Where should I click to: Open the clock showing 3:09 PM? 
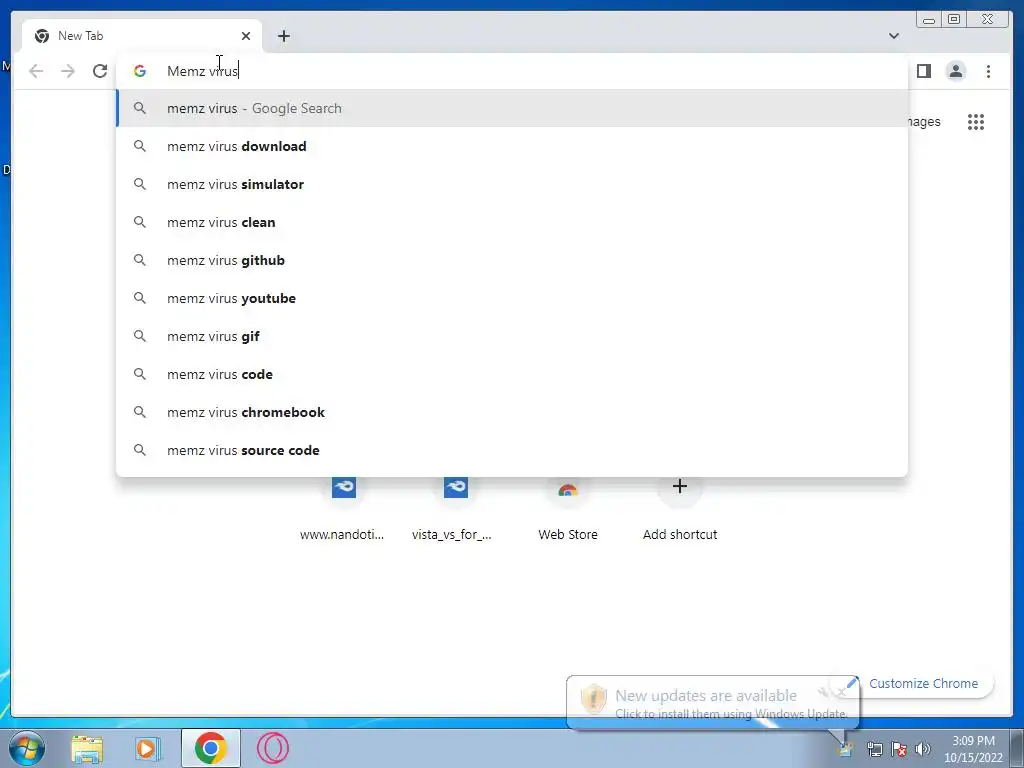(973, 749)
